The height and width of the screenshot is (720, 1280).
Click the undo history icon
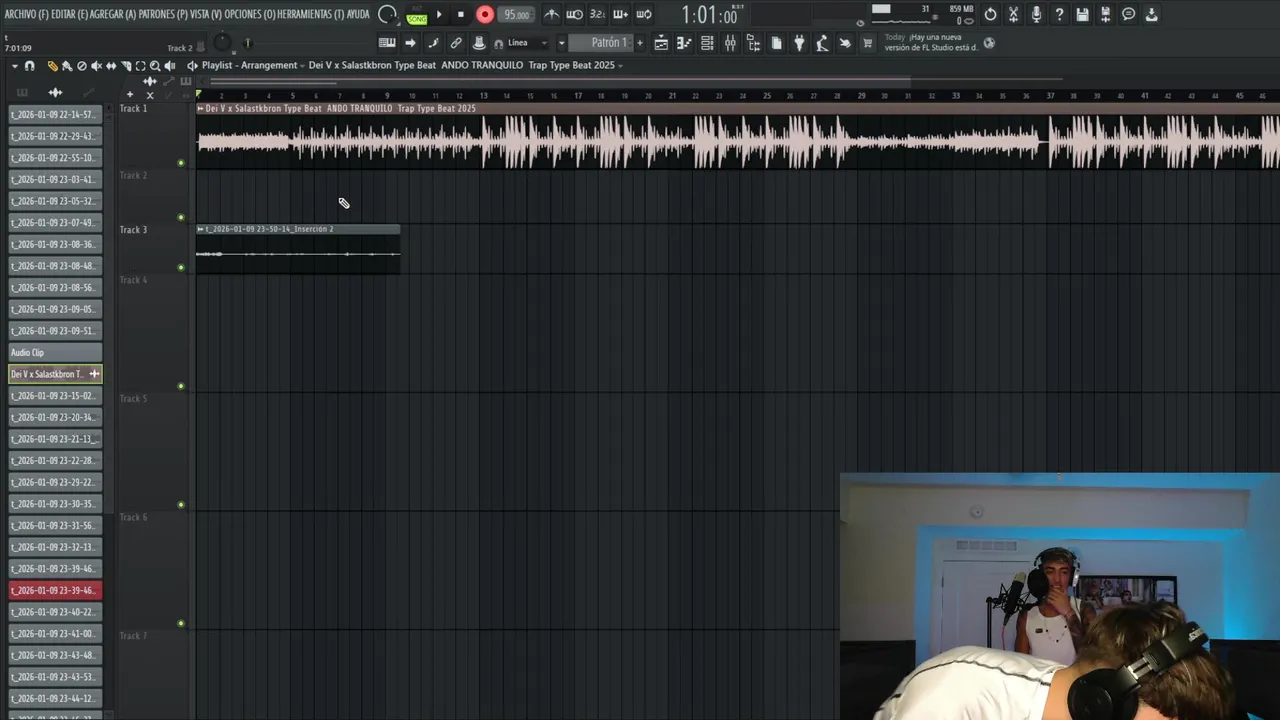[990, 14]
